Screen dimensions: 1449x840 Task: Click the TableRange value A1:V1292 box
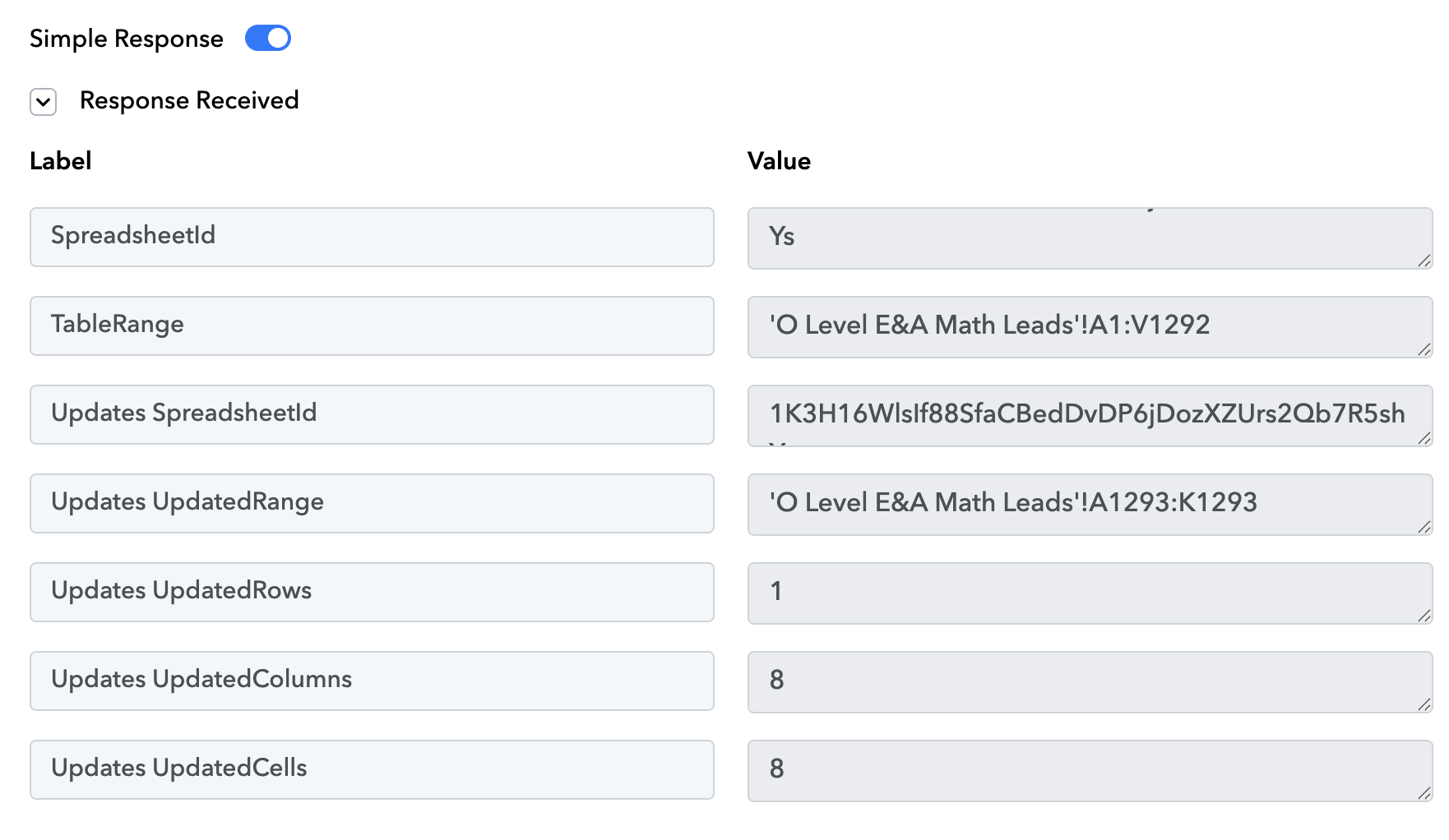click(x=1089, y=327)
